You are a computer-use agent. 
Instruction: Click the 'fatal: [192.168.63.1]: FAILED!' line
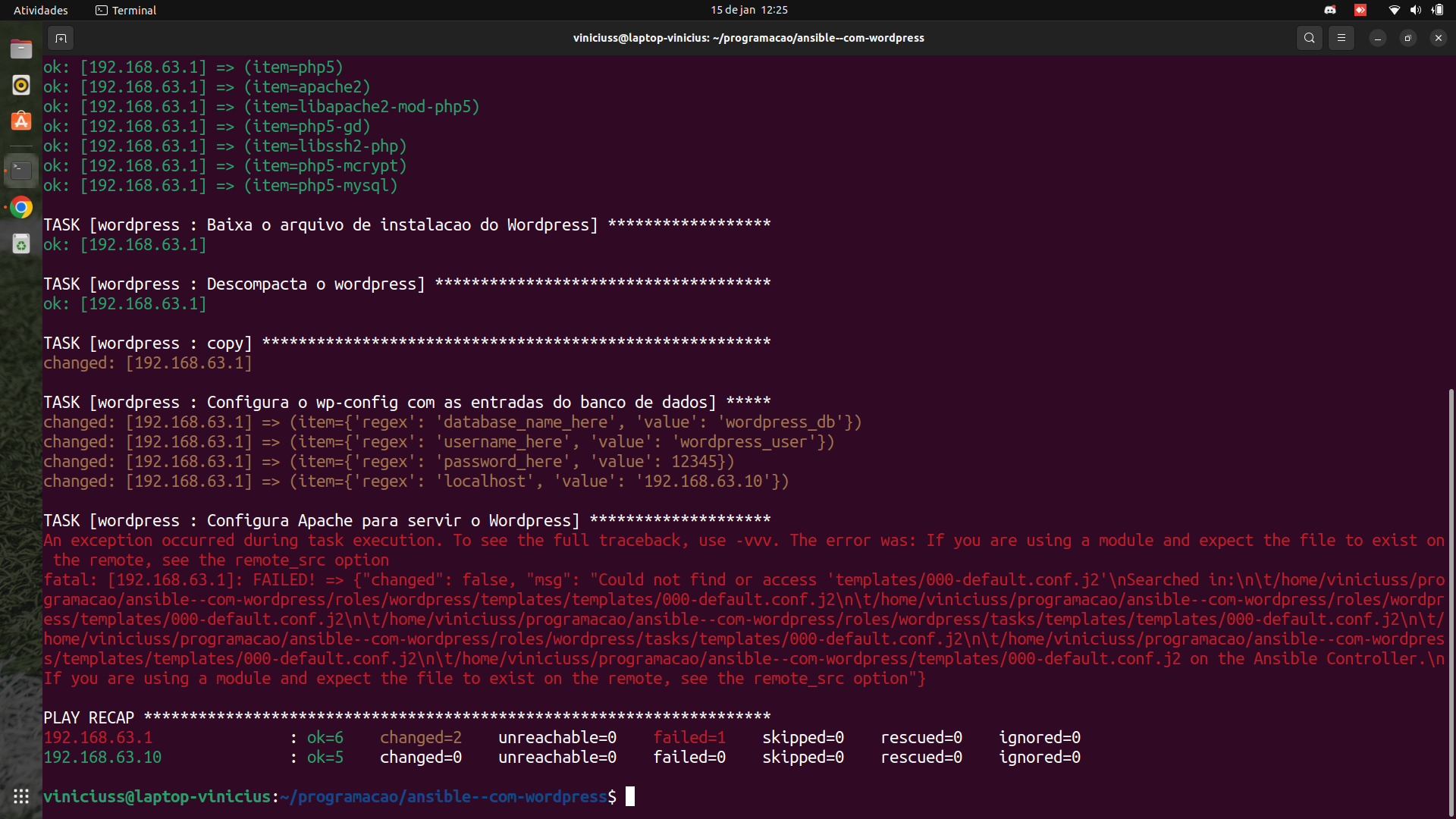(744, 629)
